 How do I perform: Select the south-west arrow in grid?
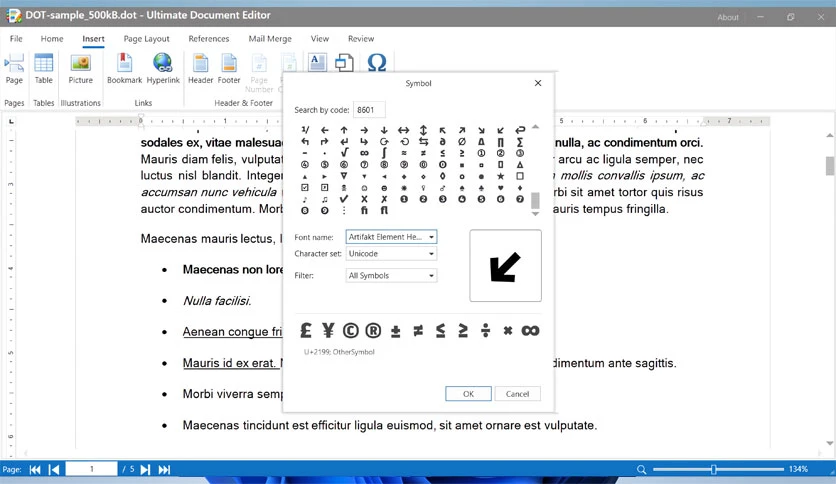pos(500,130)
